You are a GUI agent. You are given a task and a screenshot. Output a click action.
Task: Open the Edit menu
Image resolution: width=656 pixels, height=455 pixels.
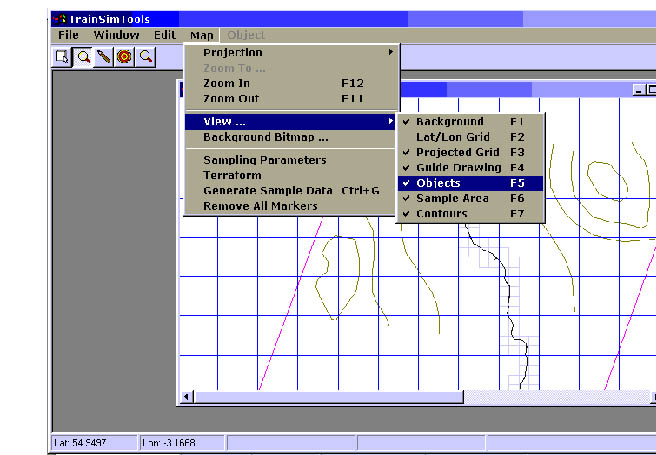click(x=165, y=35)
